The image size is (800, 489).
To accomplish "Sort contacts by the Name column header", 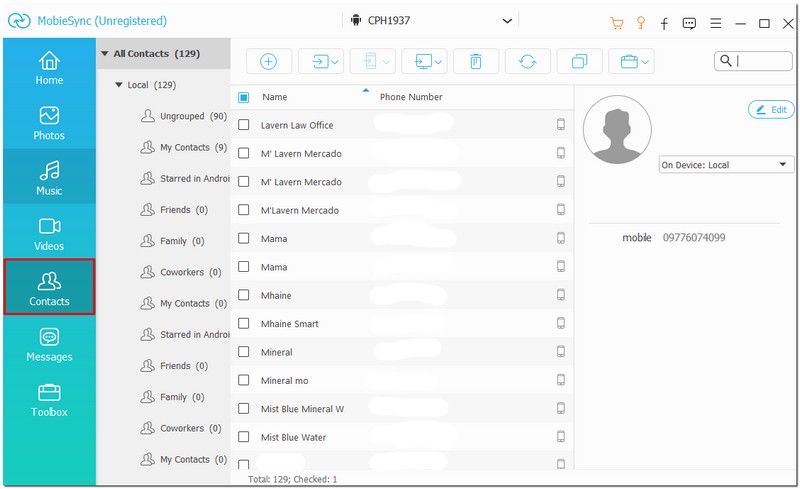I will 275,97.
